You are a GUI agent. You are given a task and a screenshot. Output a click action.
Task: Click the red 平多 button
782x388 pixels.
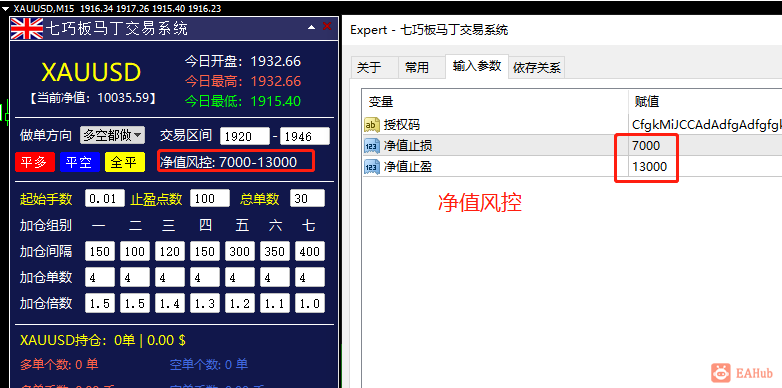[x=34, y=163]
